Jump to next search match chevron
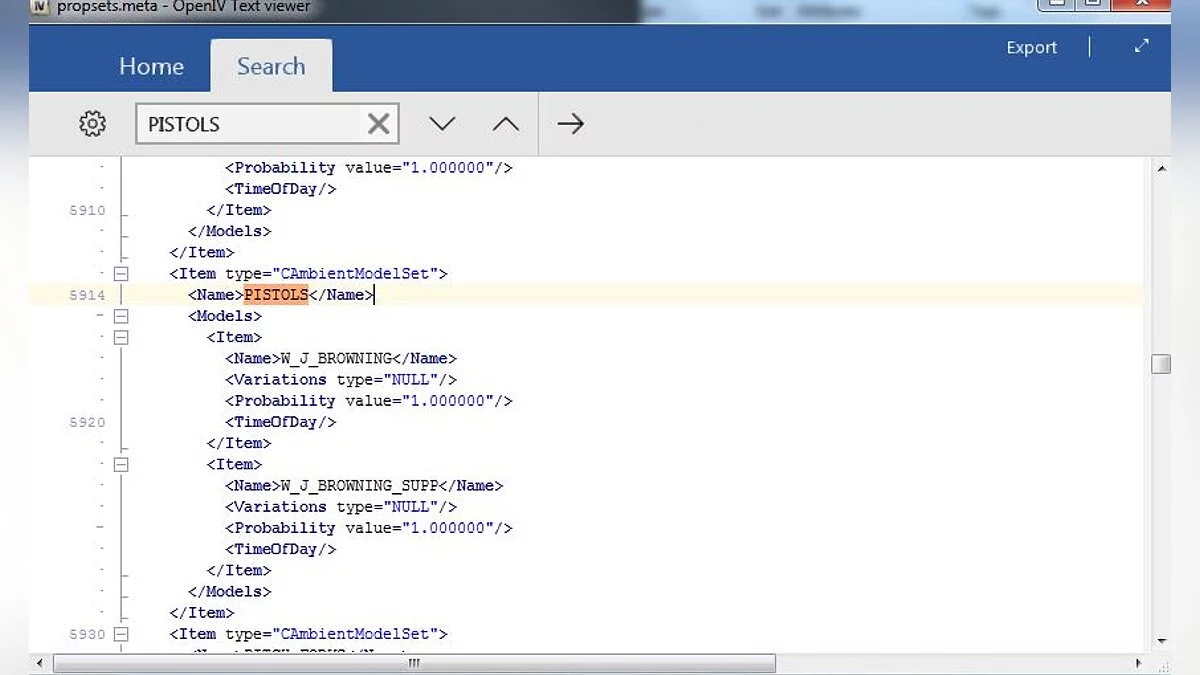Viewport: 1200px width, 675px height. [442, 124]
